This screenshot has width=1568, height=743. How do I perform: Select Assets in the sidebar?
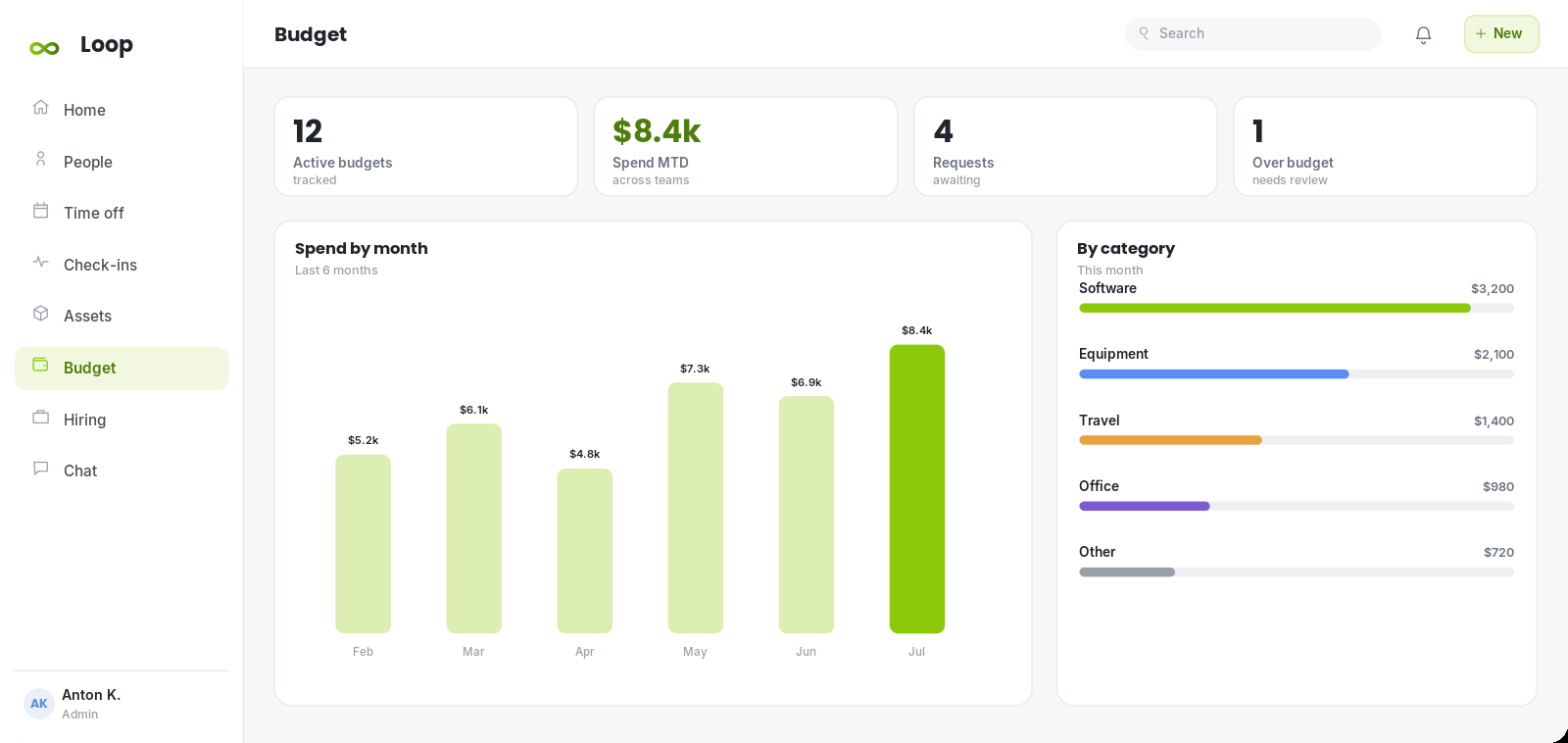[122, 316]
